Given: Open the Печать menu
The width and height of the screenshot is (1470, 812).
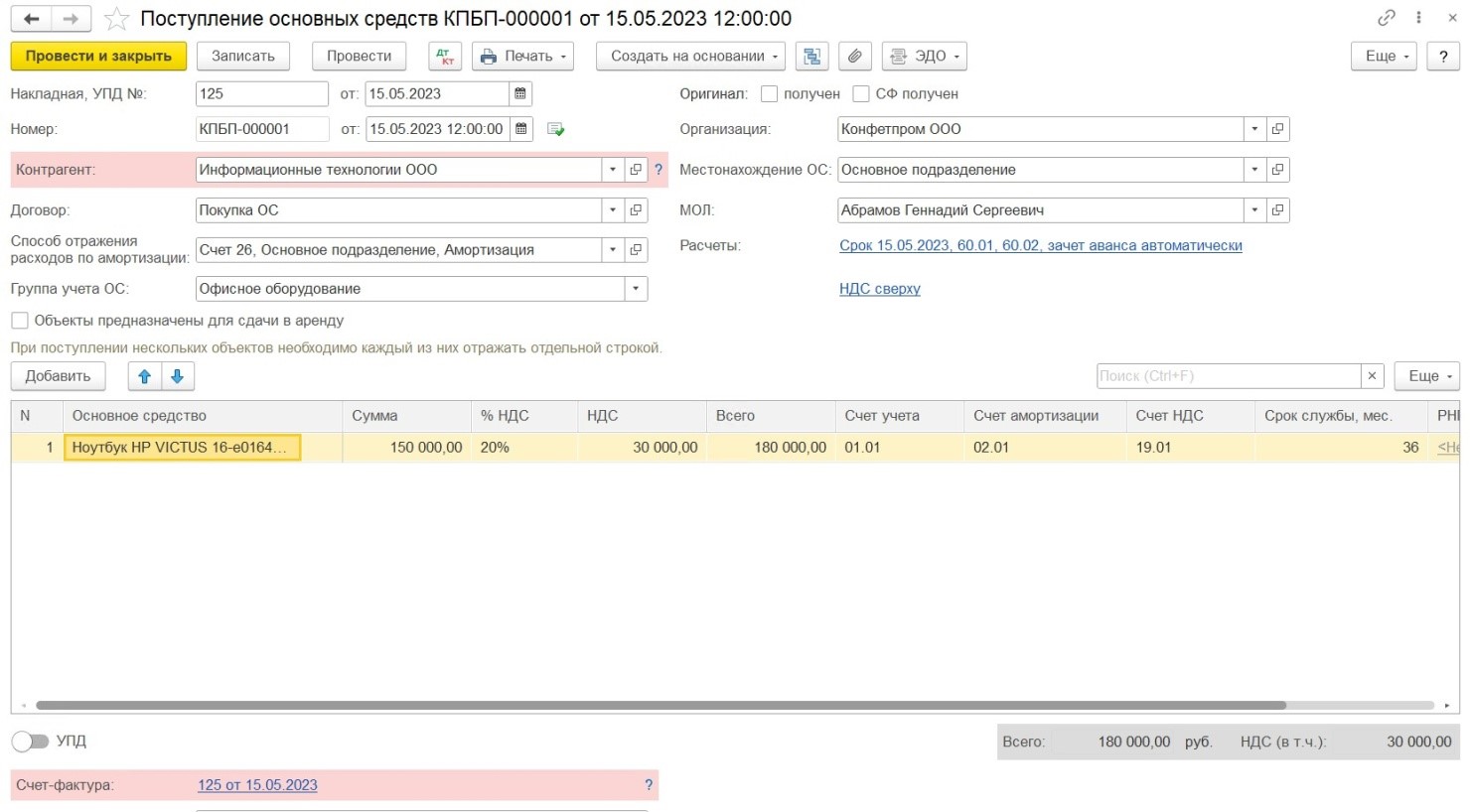Looking at the screenshot, I should (x=523, y=57).
